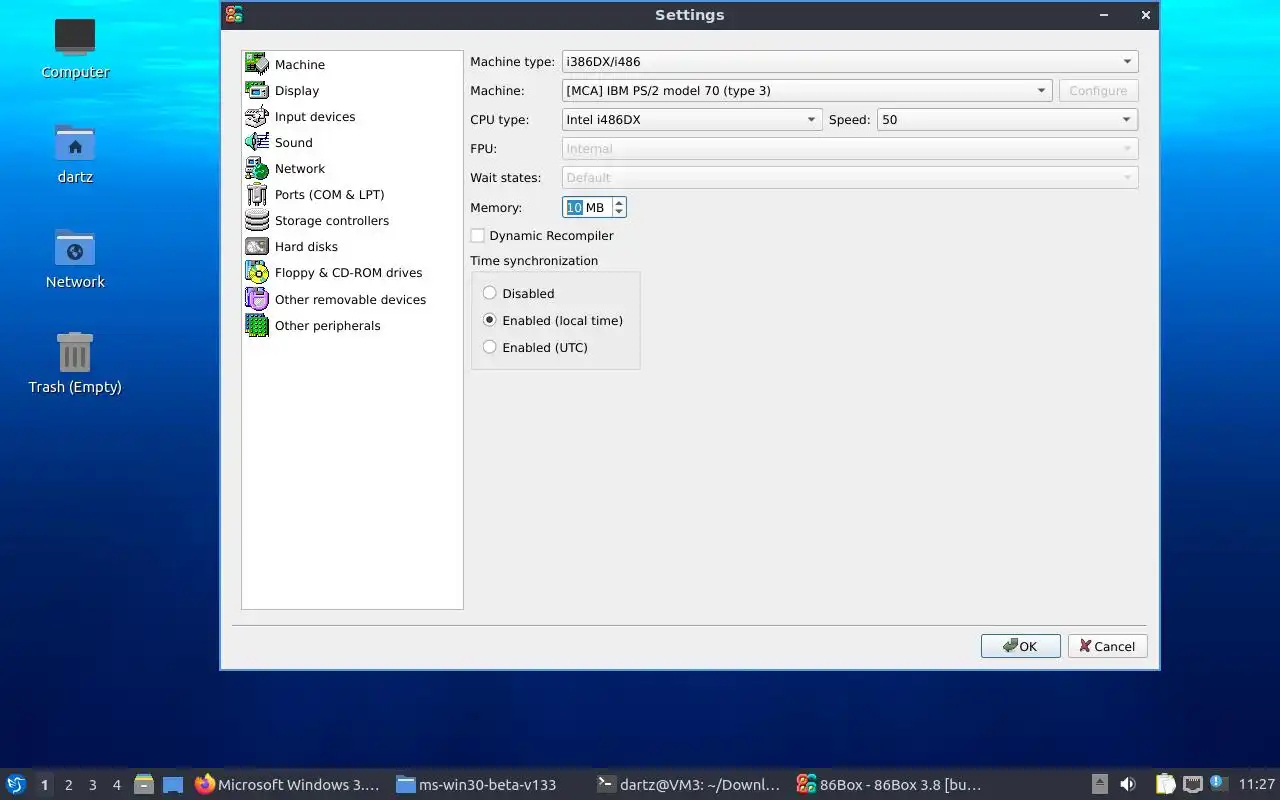Select Enabled (UTC) time synchronization
This screenshot has width=1280, height=800.
[x=489, y=347]
